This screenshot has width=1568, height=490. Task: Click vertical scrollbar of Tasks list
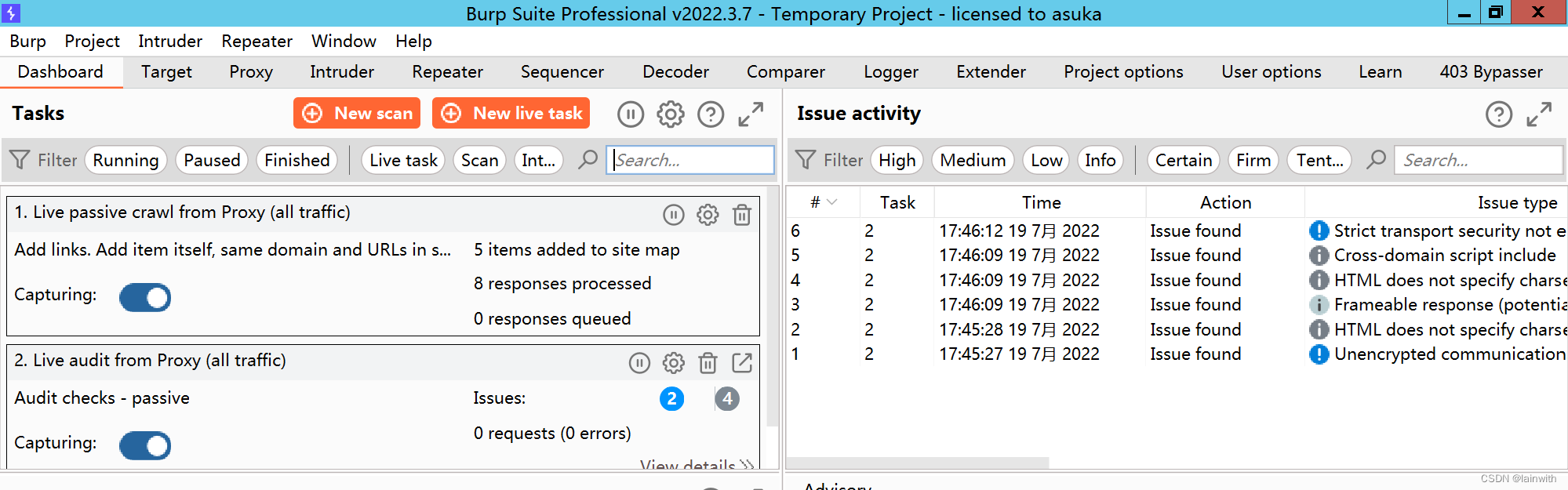point(773,306)
